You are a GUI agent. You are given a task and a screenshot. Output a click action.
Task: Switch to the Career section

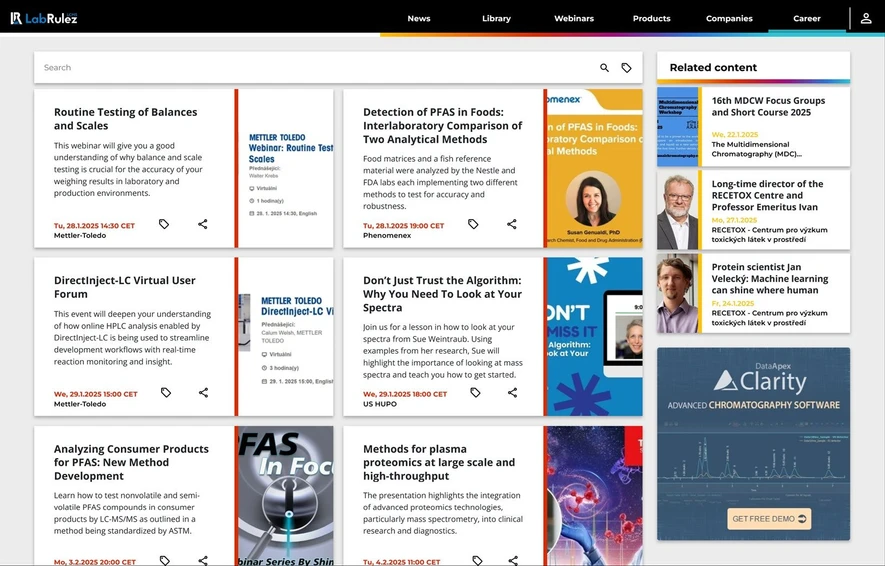[807, 18]
